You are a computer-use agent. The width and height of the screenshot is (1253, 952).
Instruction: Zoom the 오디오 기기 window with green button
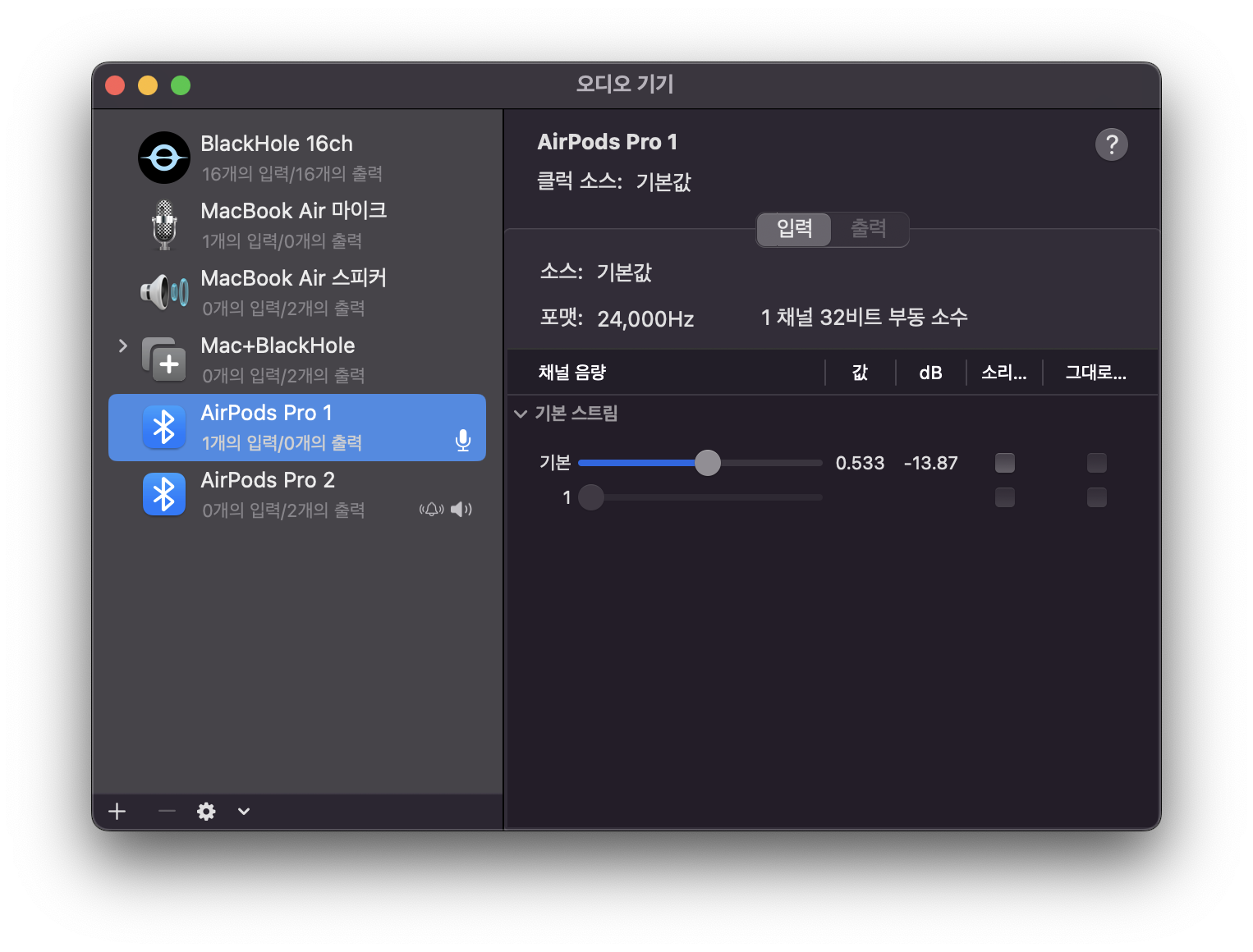coord(181,85)
